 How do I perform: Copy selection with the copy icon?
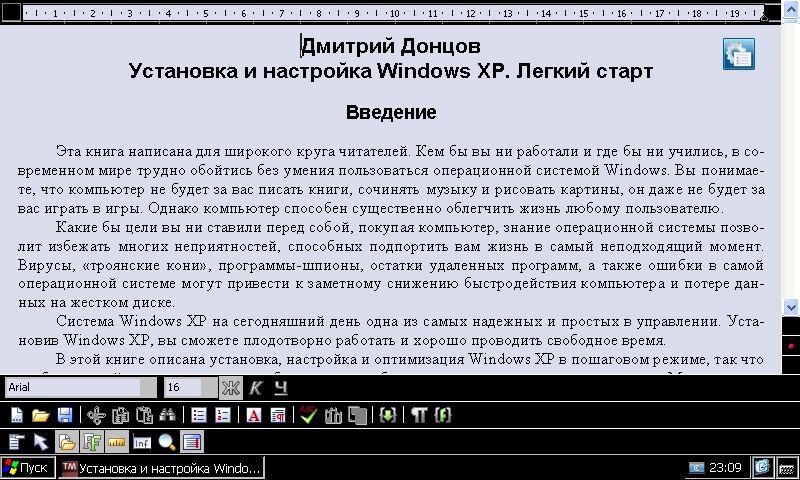click(120, 416)
